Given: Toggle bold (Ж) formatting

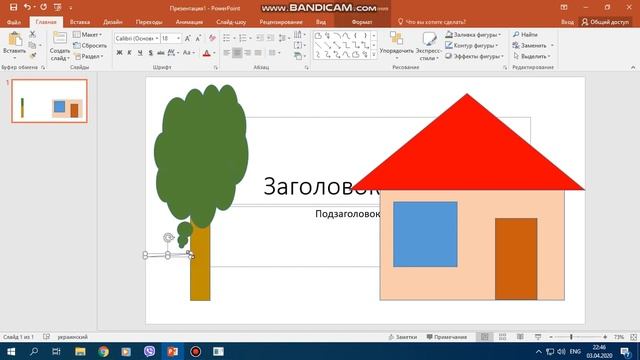Looking at the screenshot, I should (x=119, y=53).
